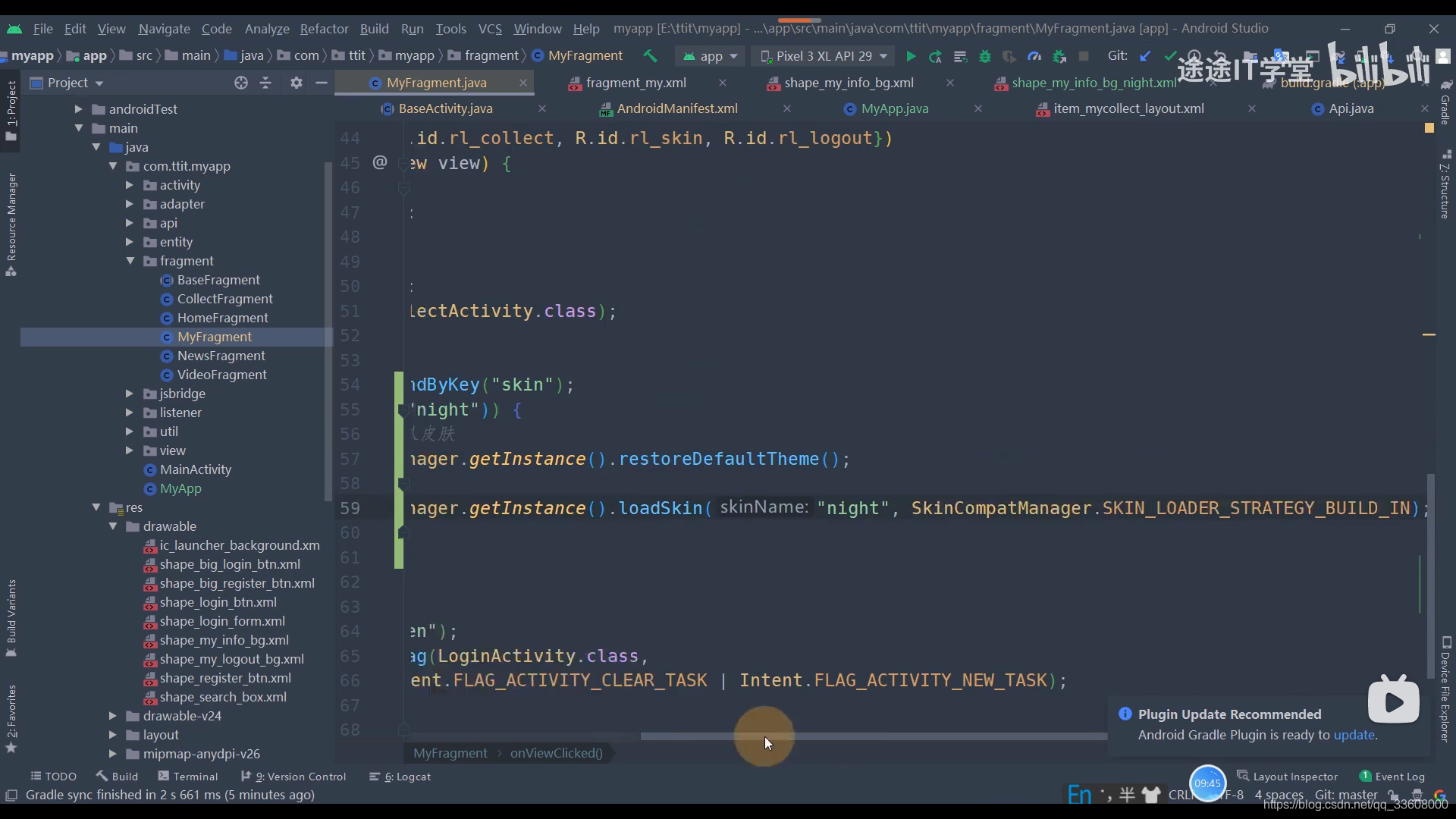Open the Layout Inspector
Screen dimensions: 1456x819
pos(1288,777)
